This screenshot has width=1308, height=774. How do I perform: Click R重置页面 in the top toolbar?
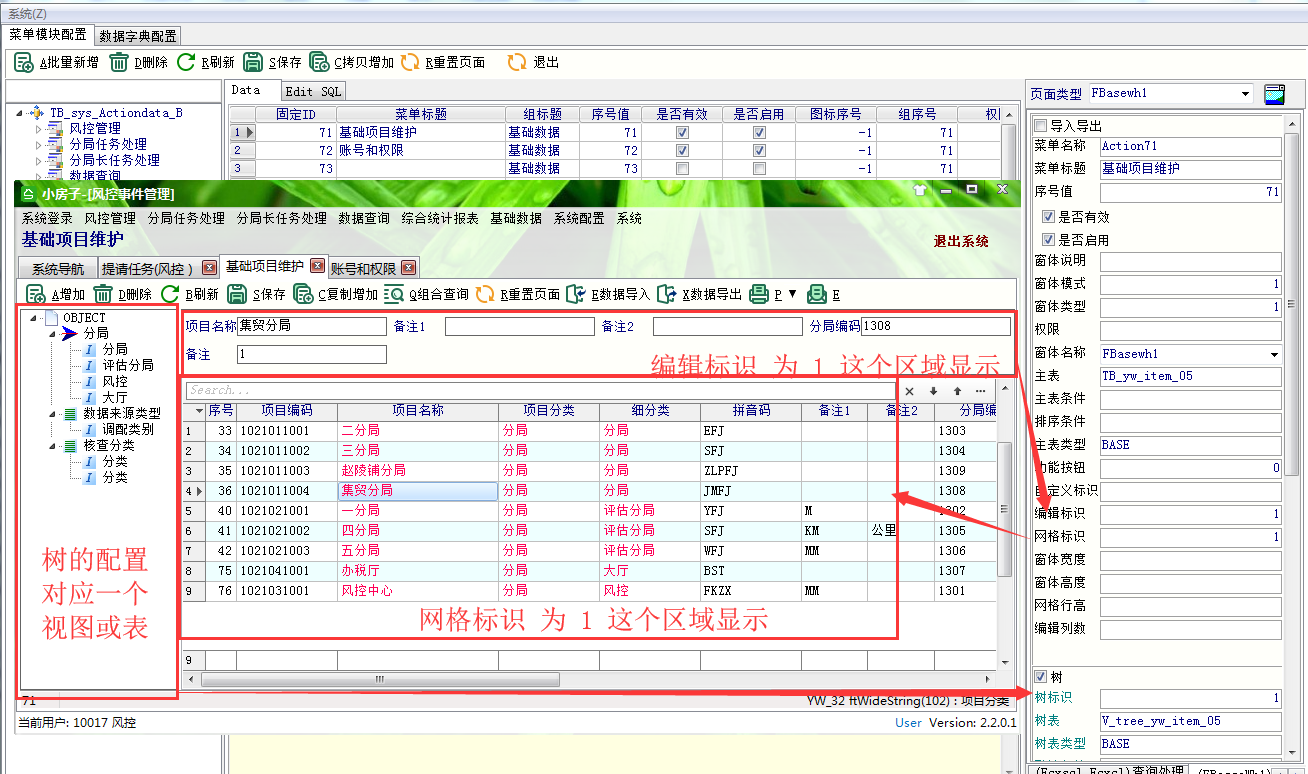tap(443, 62)
